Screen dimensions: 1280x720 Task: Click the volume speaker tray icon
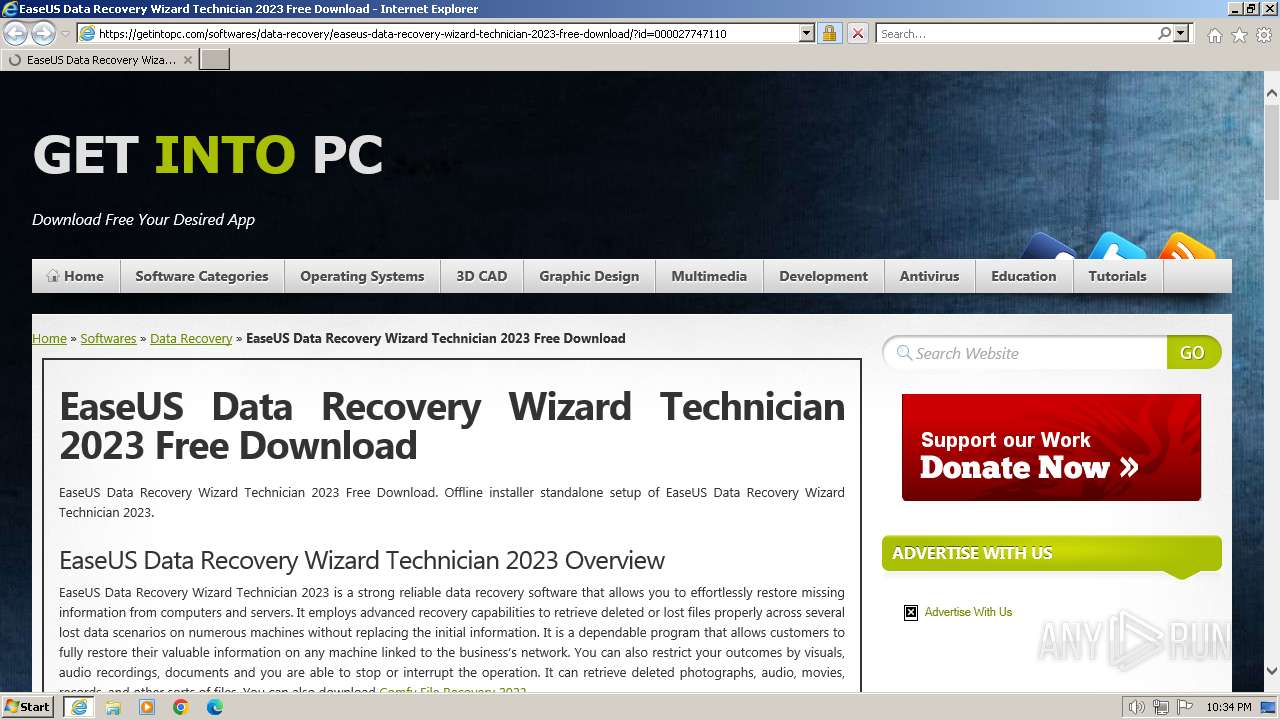click(x=1137, y=707)
